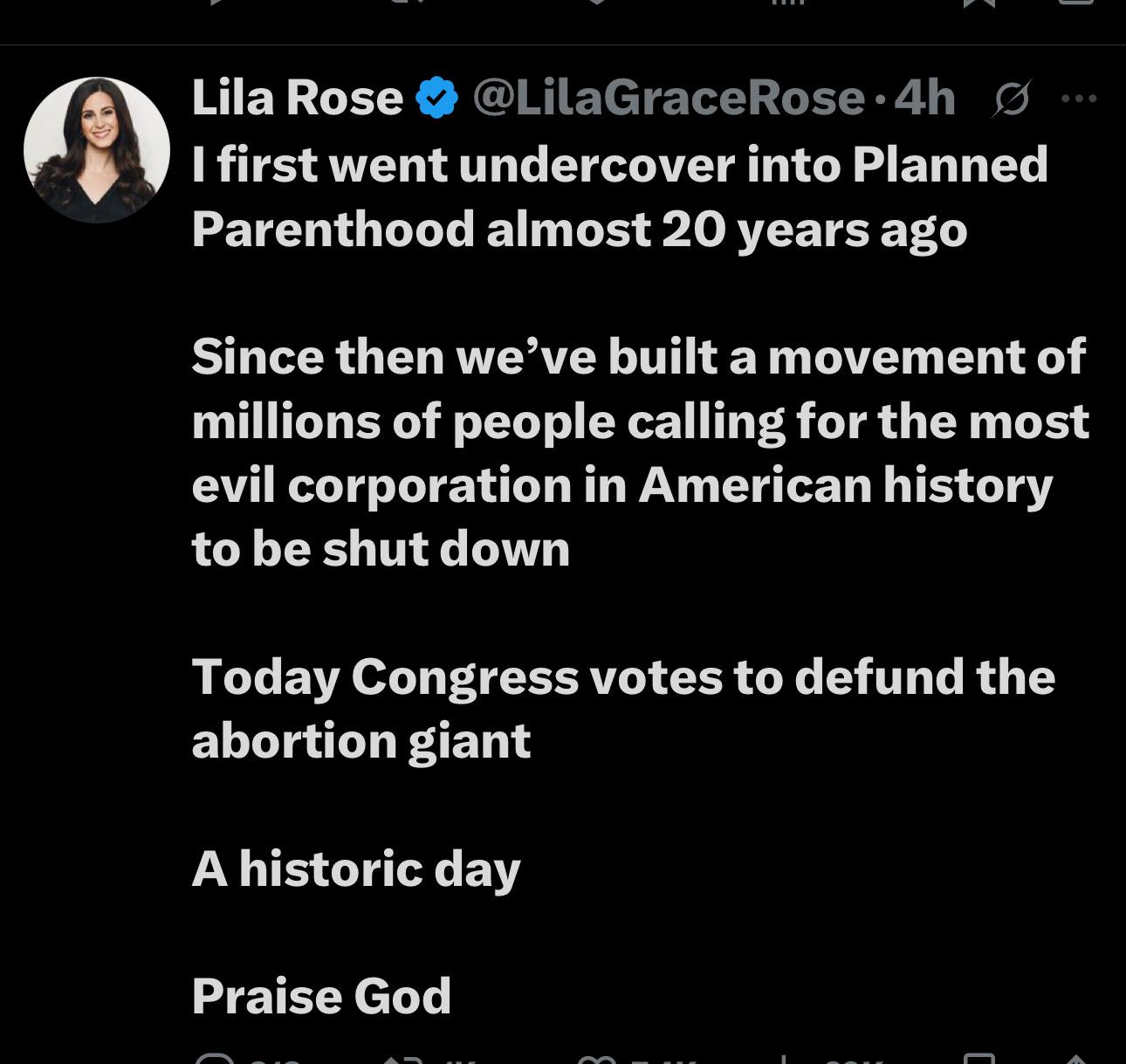Click the display name Lila Rose
Viewport: 1126px width, 1064px height.
[297, 97]
